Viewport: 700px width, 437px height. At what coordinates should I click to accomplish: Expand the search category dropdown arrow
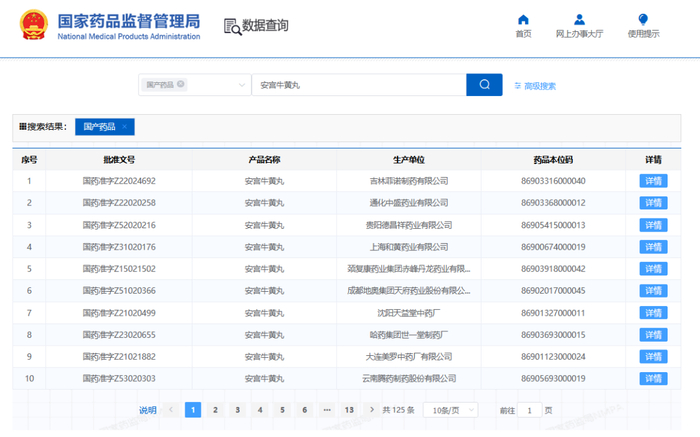(x=242, y=85)
